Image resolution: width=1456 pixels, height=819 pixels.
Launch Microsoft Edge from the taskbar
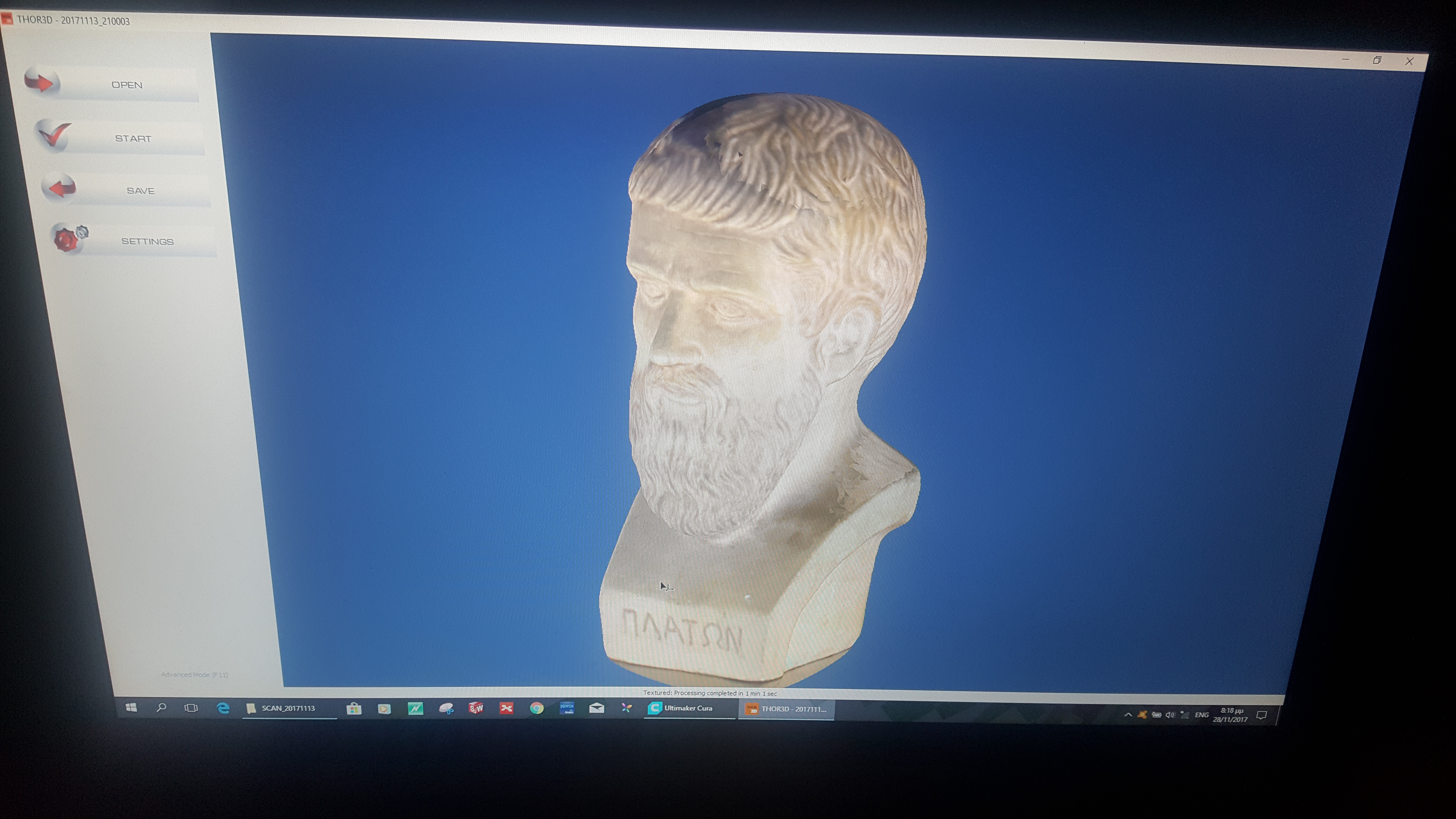coord(223,708)
